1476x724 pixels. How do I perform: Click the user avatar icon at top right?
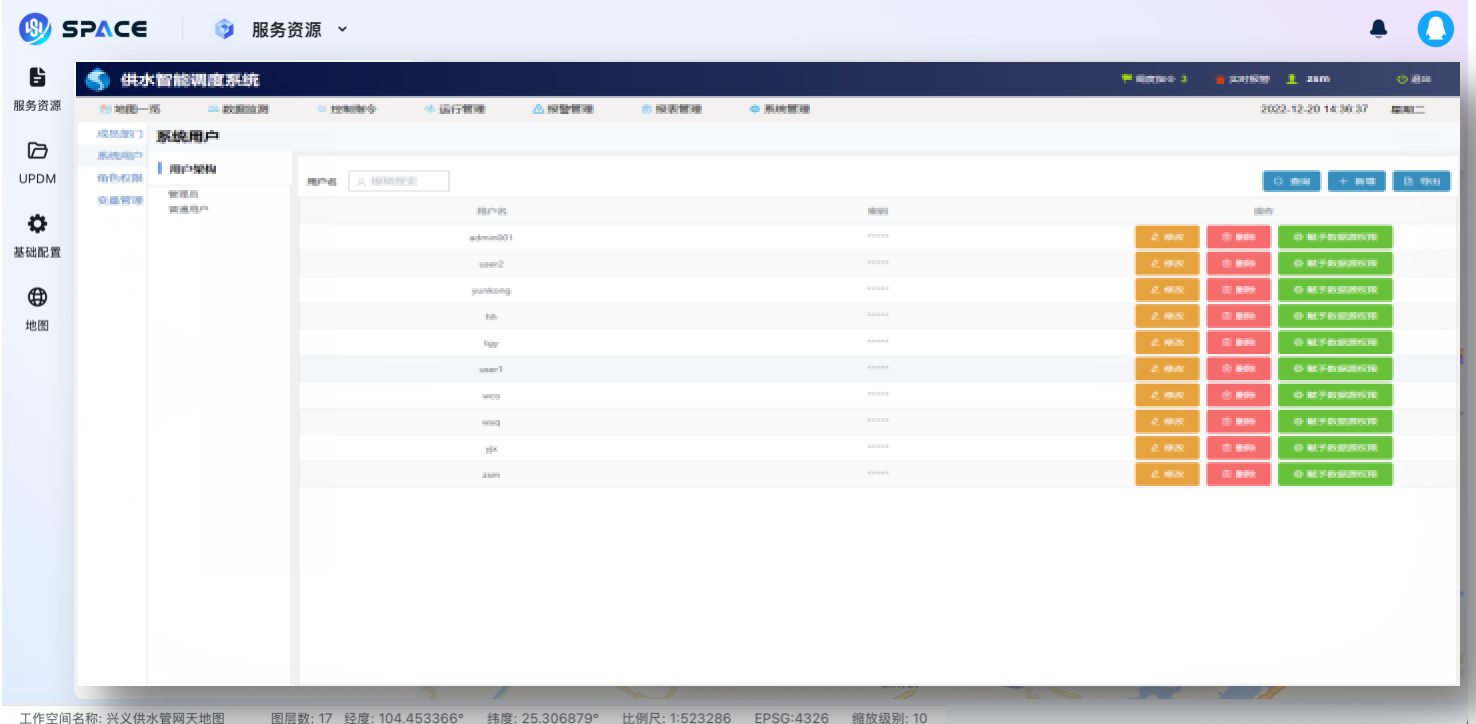point(1435,30)
